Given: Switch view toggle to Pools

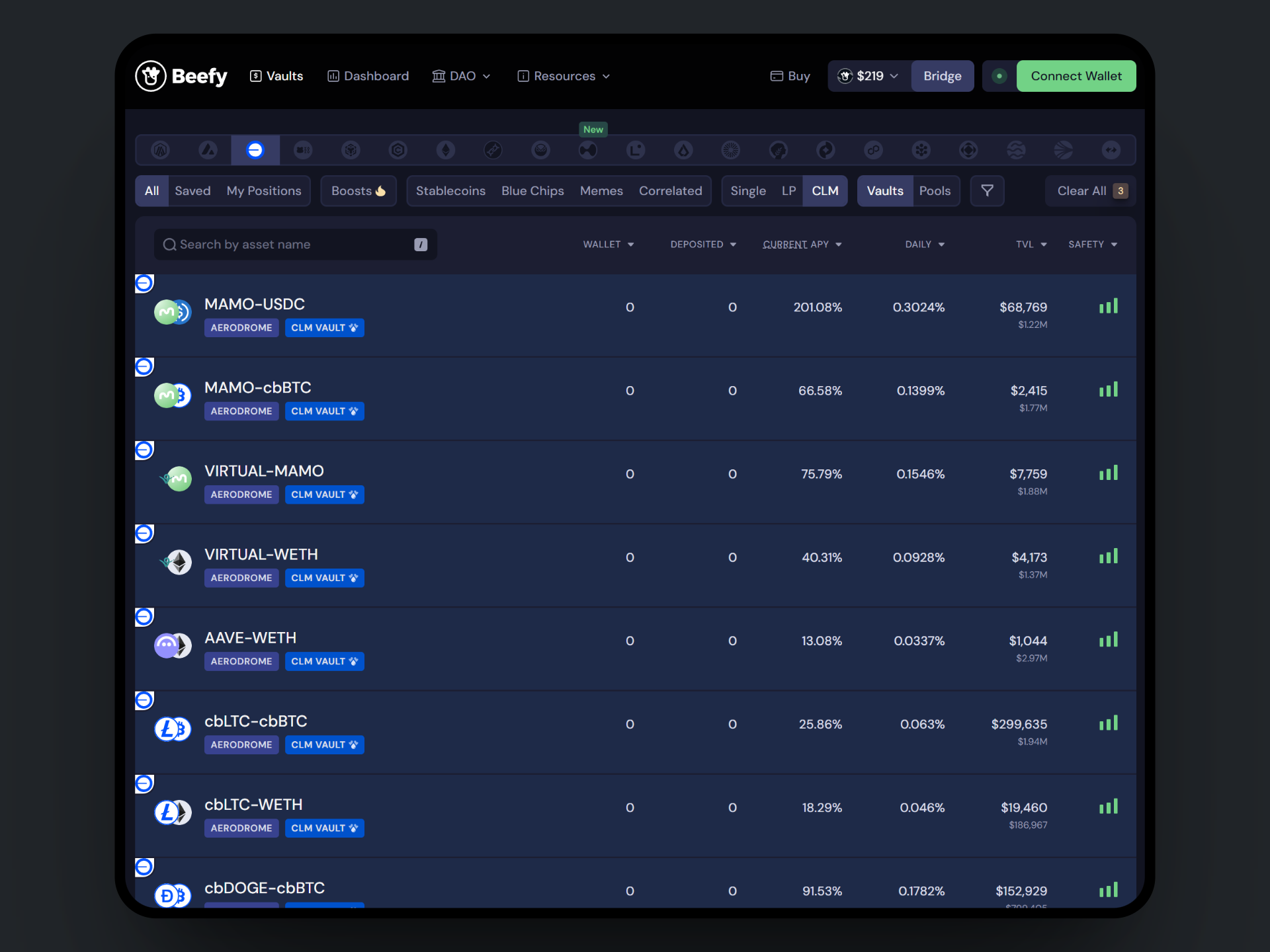Looking at the screenshot, I should pyautogui.click(x=935, y=191).
